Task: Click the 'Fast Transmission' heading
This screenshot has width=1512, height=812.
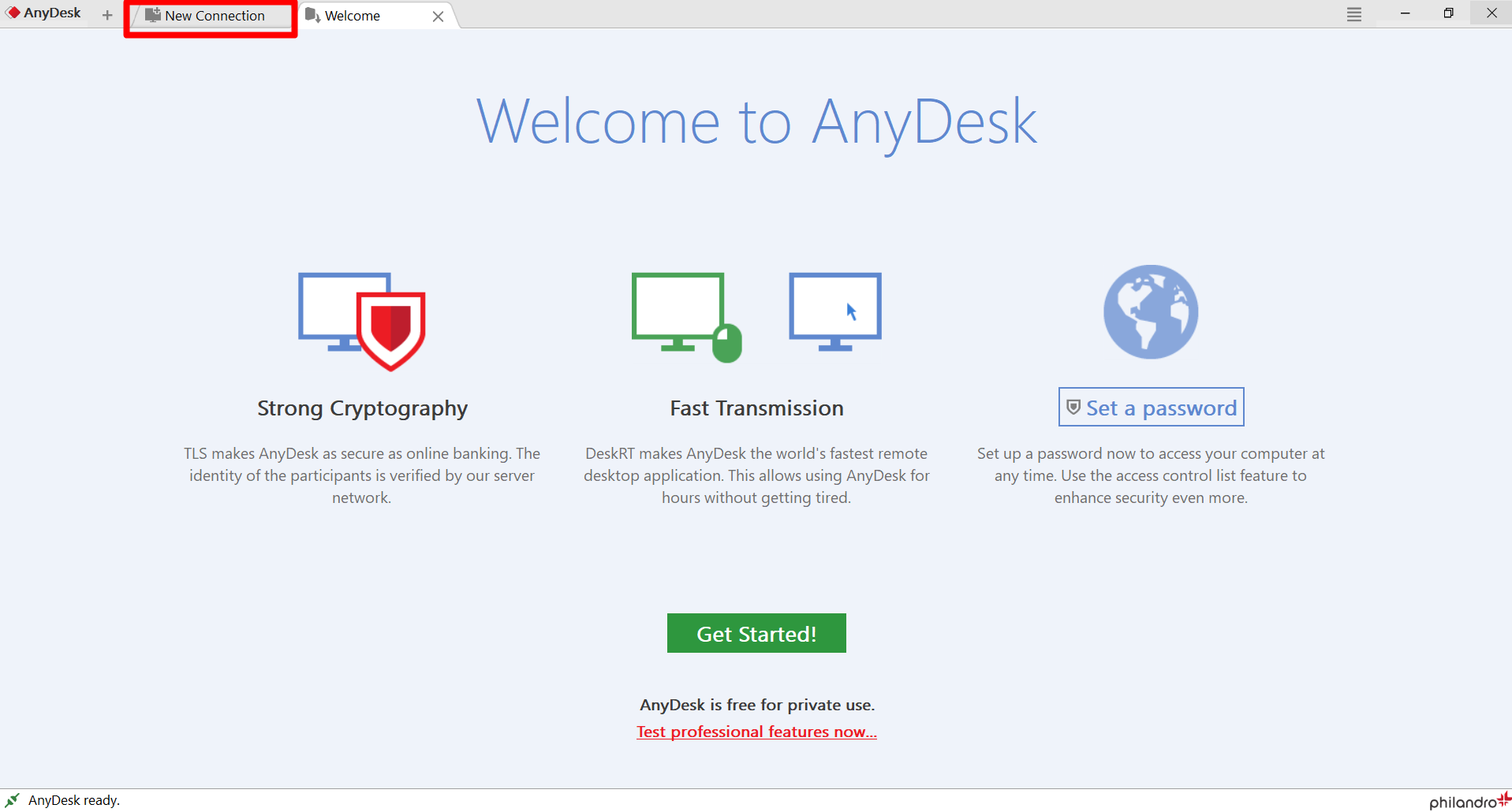Action: tap(756, 408)
